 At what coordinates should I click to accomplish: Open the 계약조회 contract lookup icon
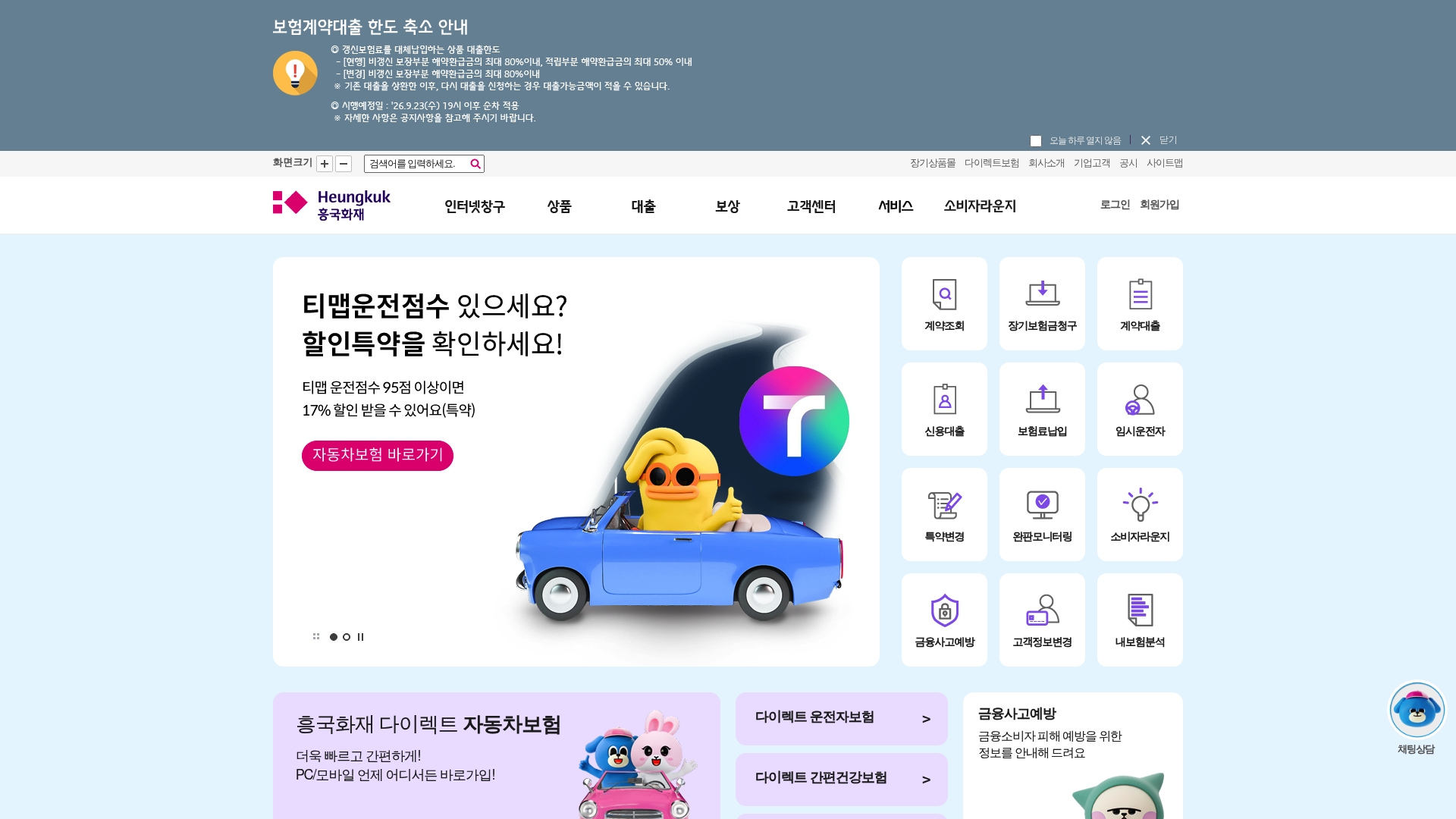pyautogui.click(x=944, y=303)
